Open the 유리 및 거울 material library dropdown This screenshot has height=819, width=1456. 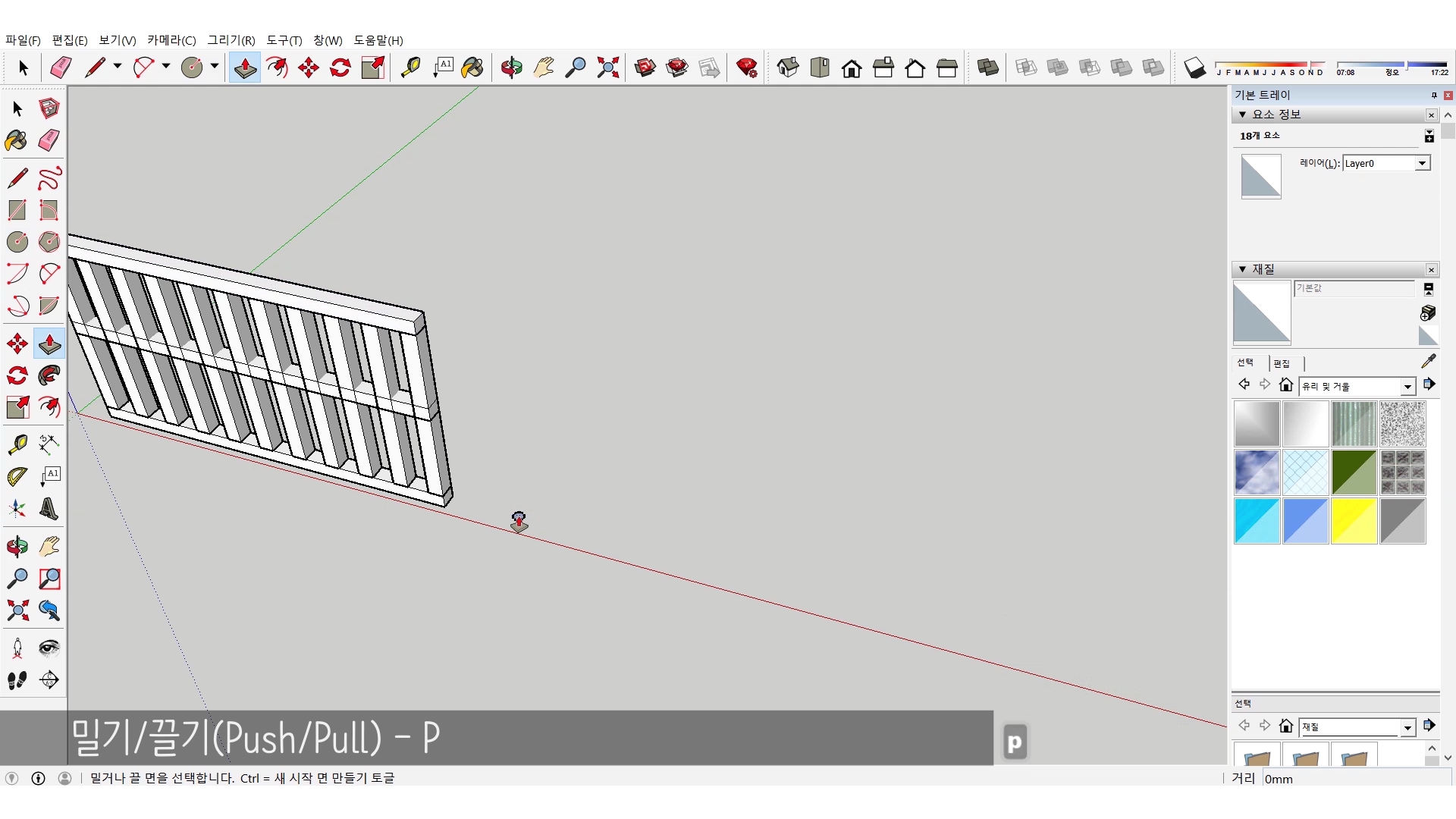click(1407, 387)
